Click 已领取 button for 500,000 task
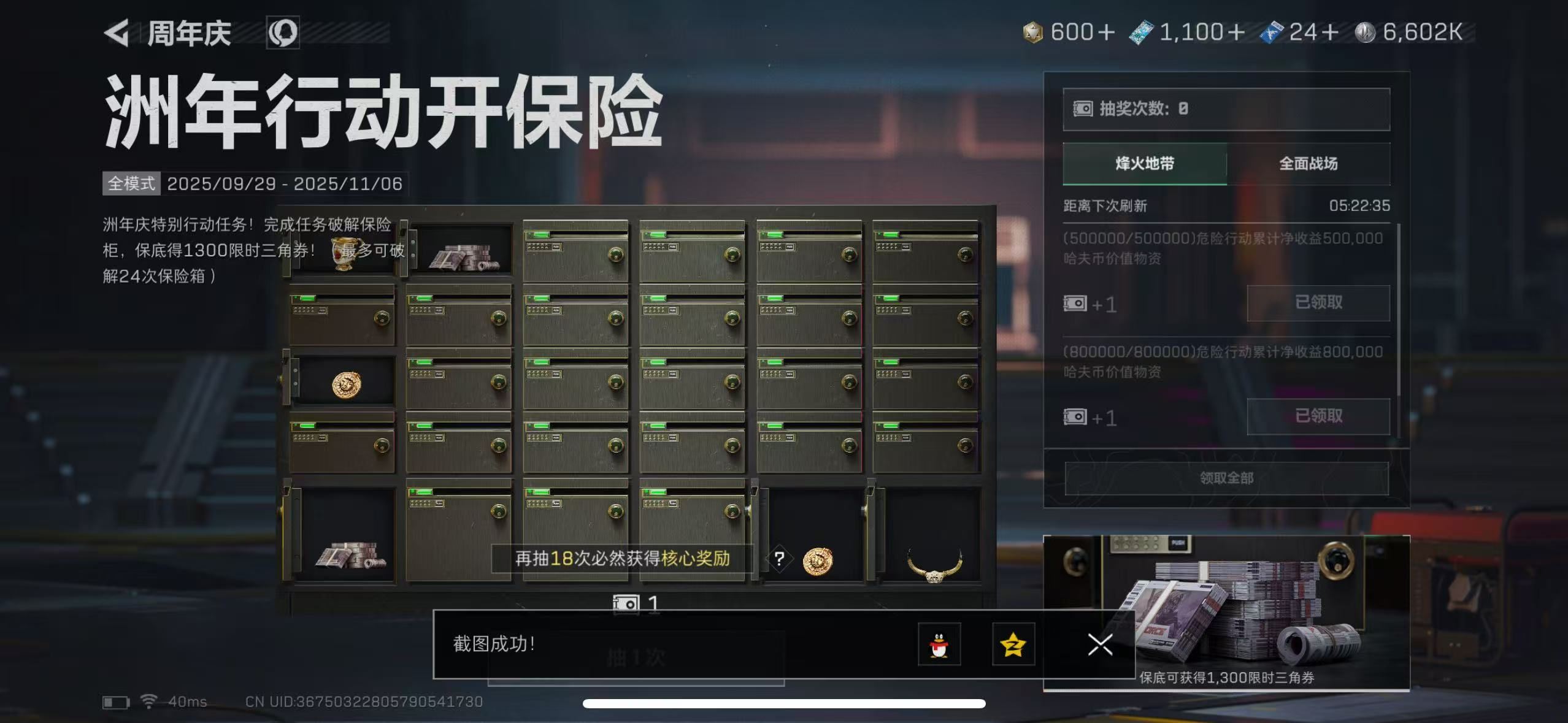The image size is (1568, 723). pyautogui.click(x=1318, y=302)
